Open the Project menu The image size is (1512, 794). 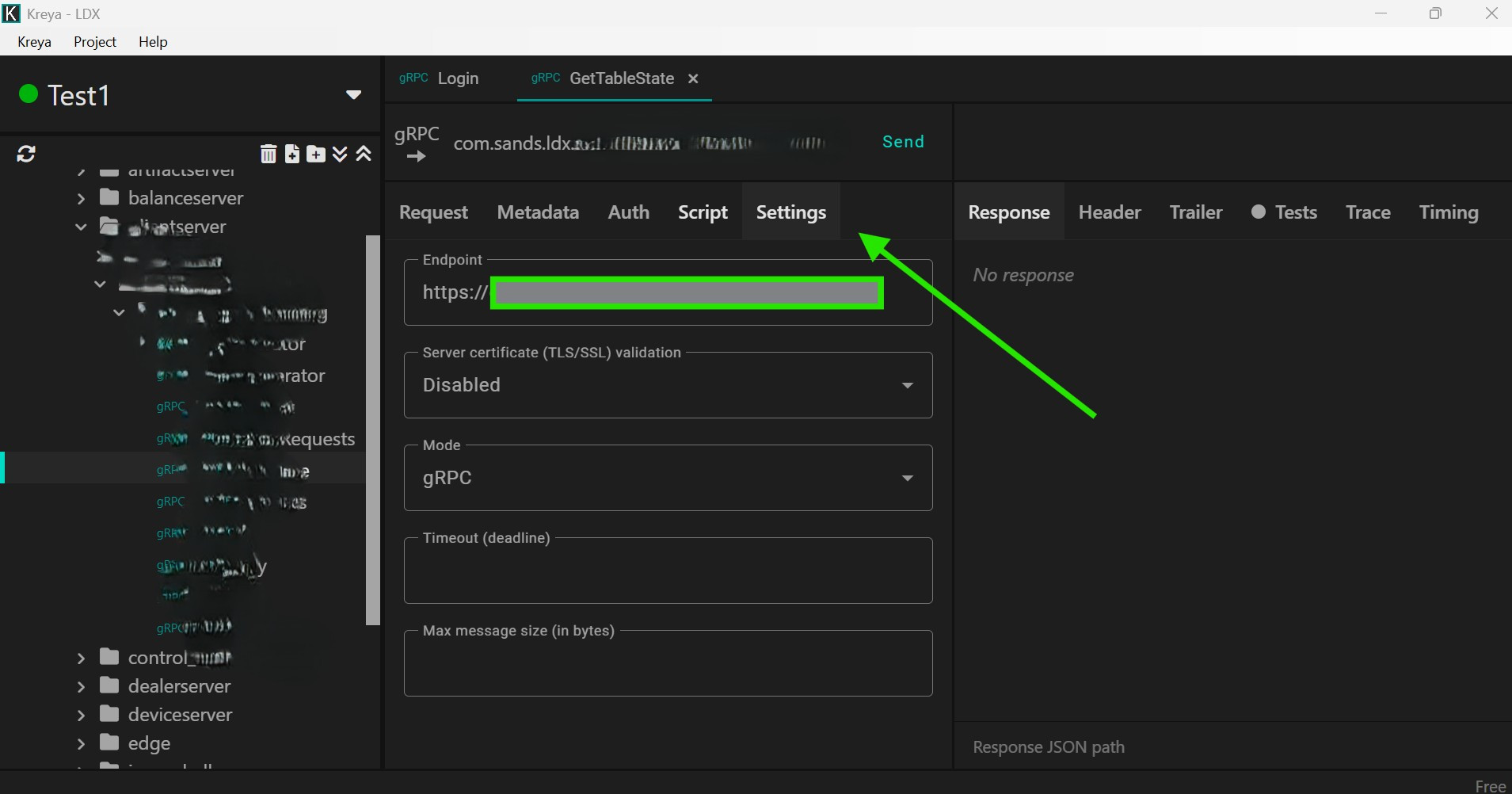tap(95, 42)
